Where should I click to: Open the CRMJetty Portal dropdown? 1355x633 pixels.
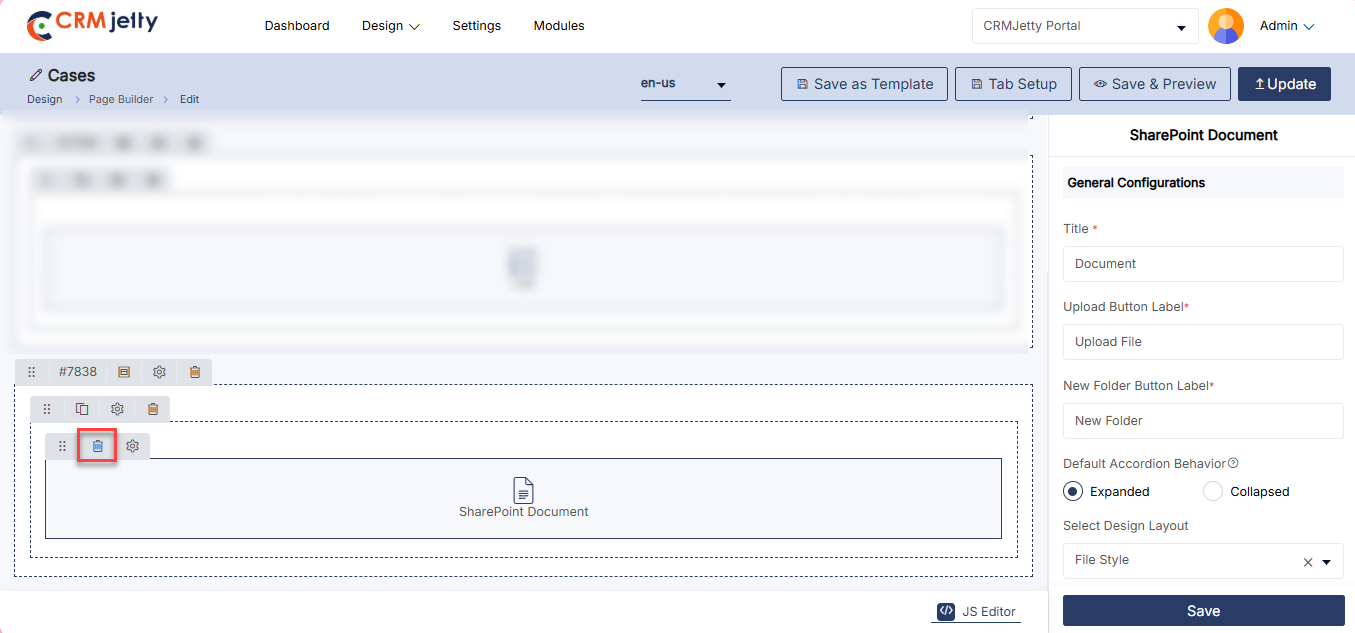(1085, 26)
